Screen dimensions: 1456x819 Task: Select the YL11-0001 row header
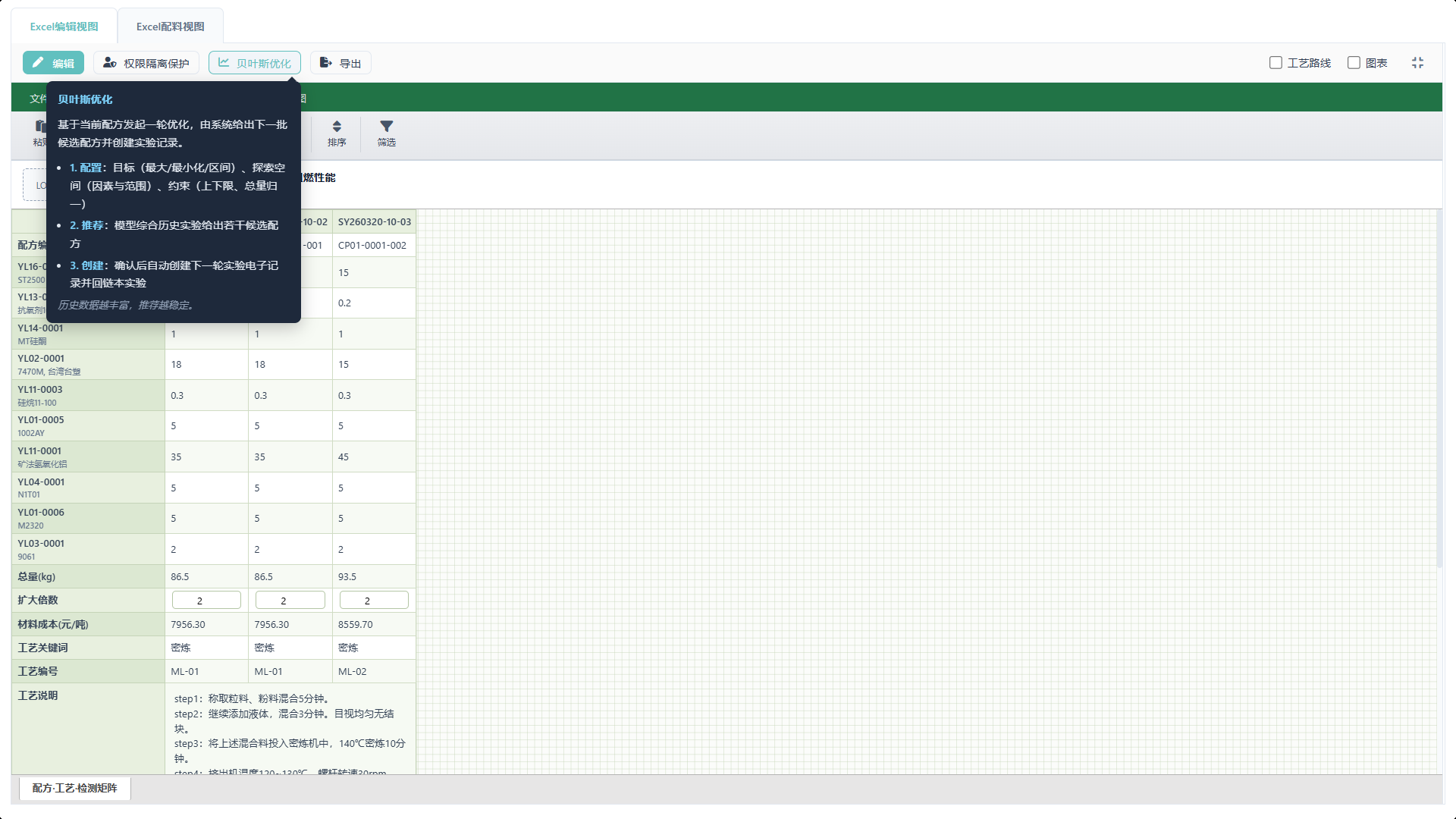(x=89, y=457)
